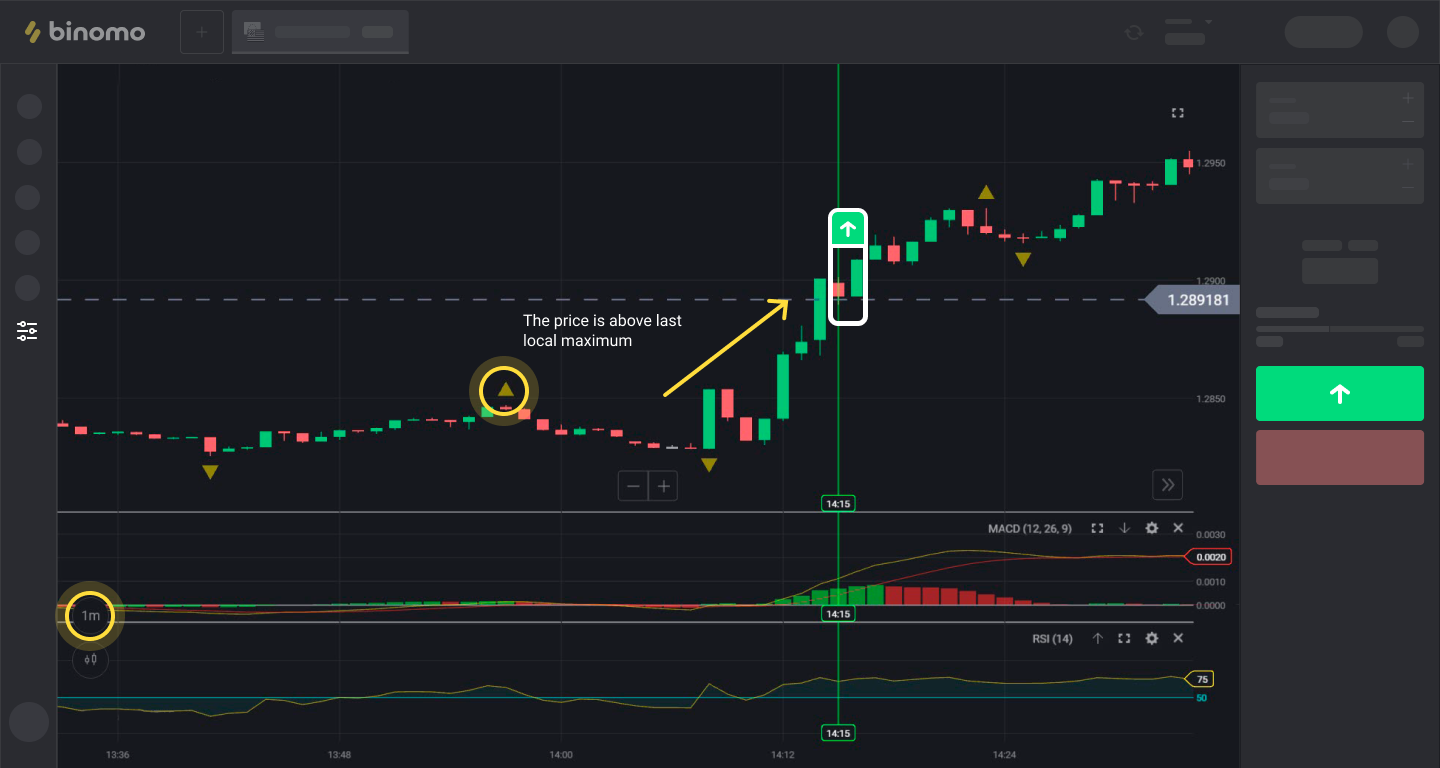
Task: Toggle RSI panel fullscreen
Action: (x=1124, y=638)
